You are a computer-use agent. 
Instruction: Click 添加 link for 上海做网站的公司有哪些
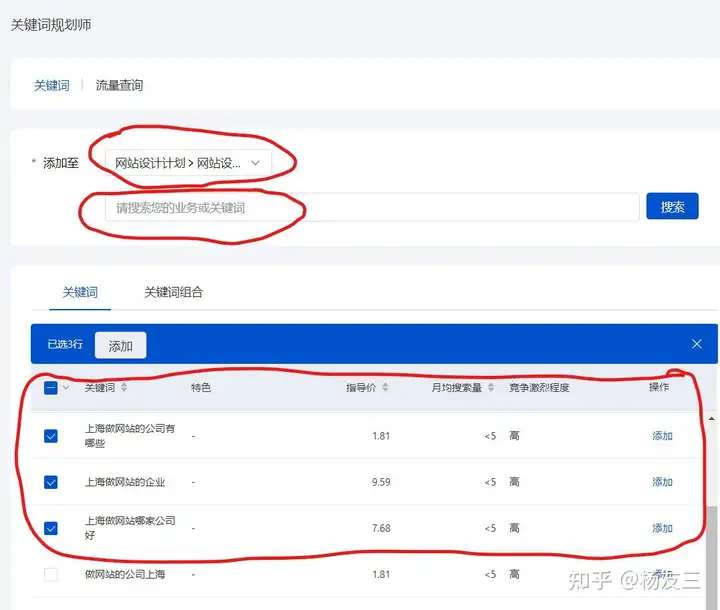pyautogui.click(x=663, y=436)
